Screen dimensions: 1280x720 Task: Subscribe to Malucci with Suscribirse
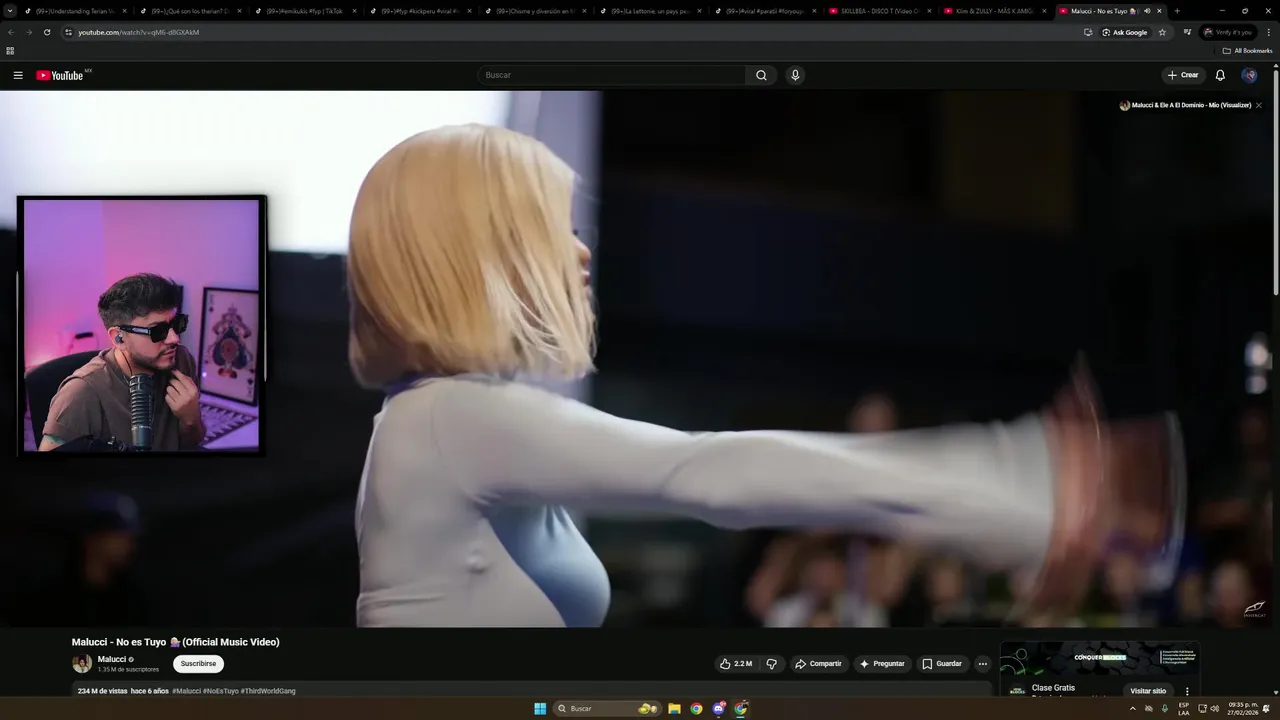tap(198, 664)
